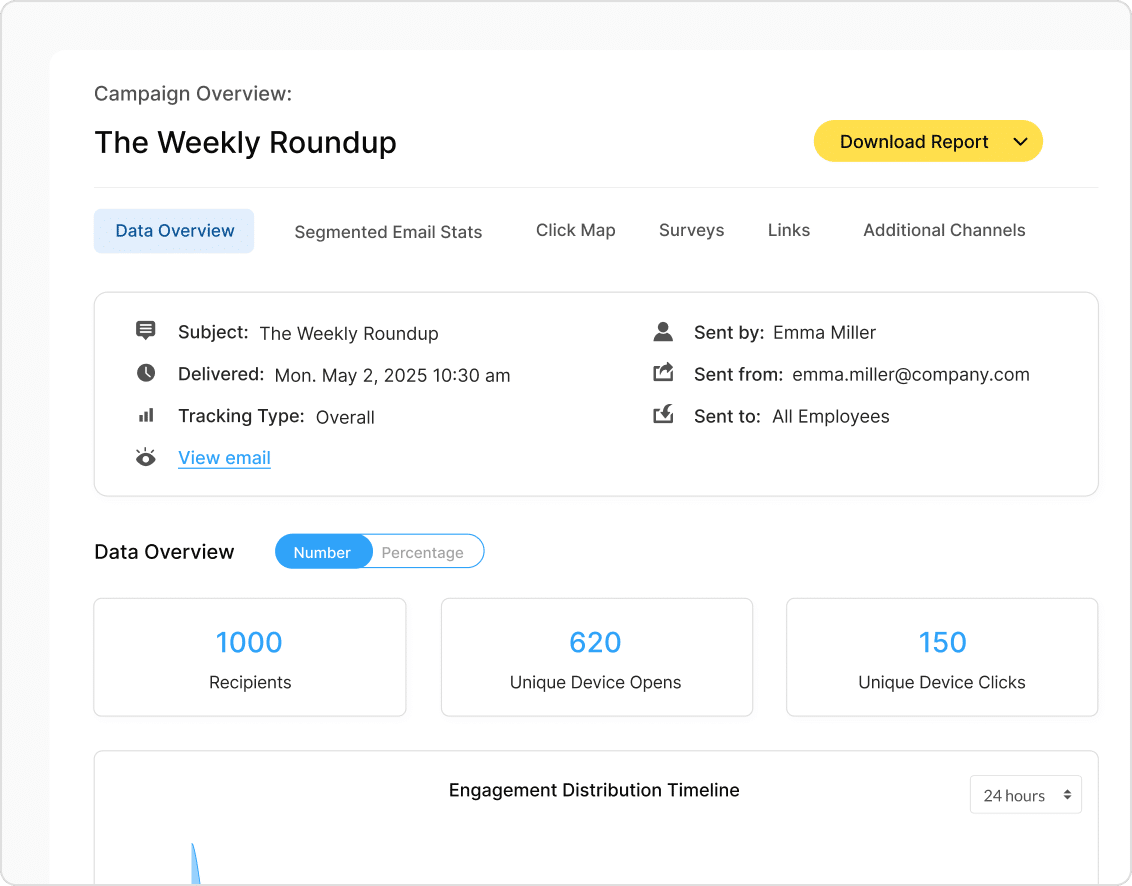This screenshot has width=1132, height=886.
Task: Click the eye icon beside View email
Action: click(146, 458)
